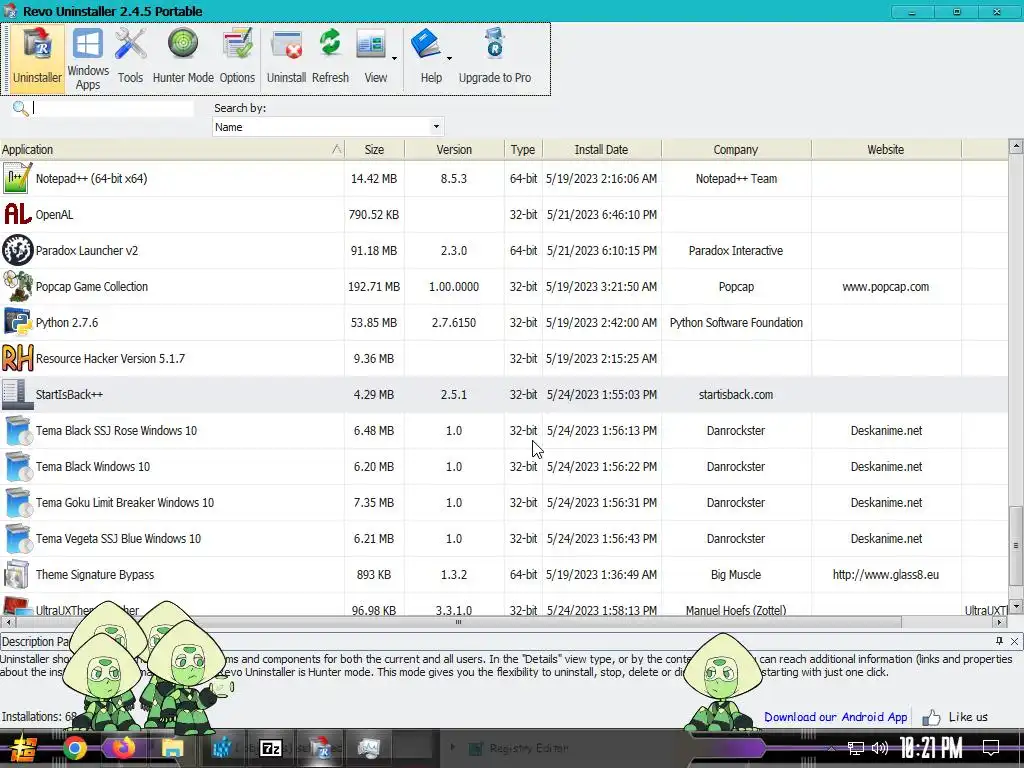The width and height of the screenshot is (1024, 768).
Task: Expand the Help dropdown arrow
Action: [449, 59]
